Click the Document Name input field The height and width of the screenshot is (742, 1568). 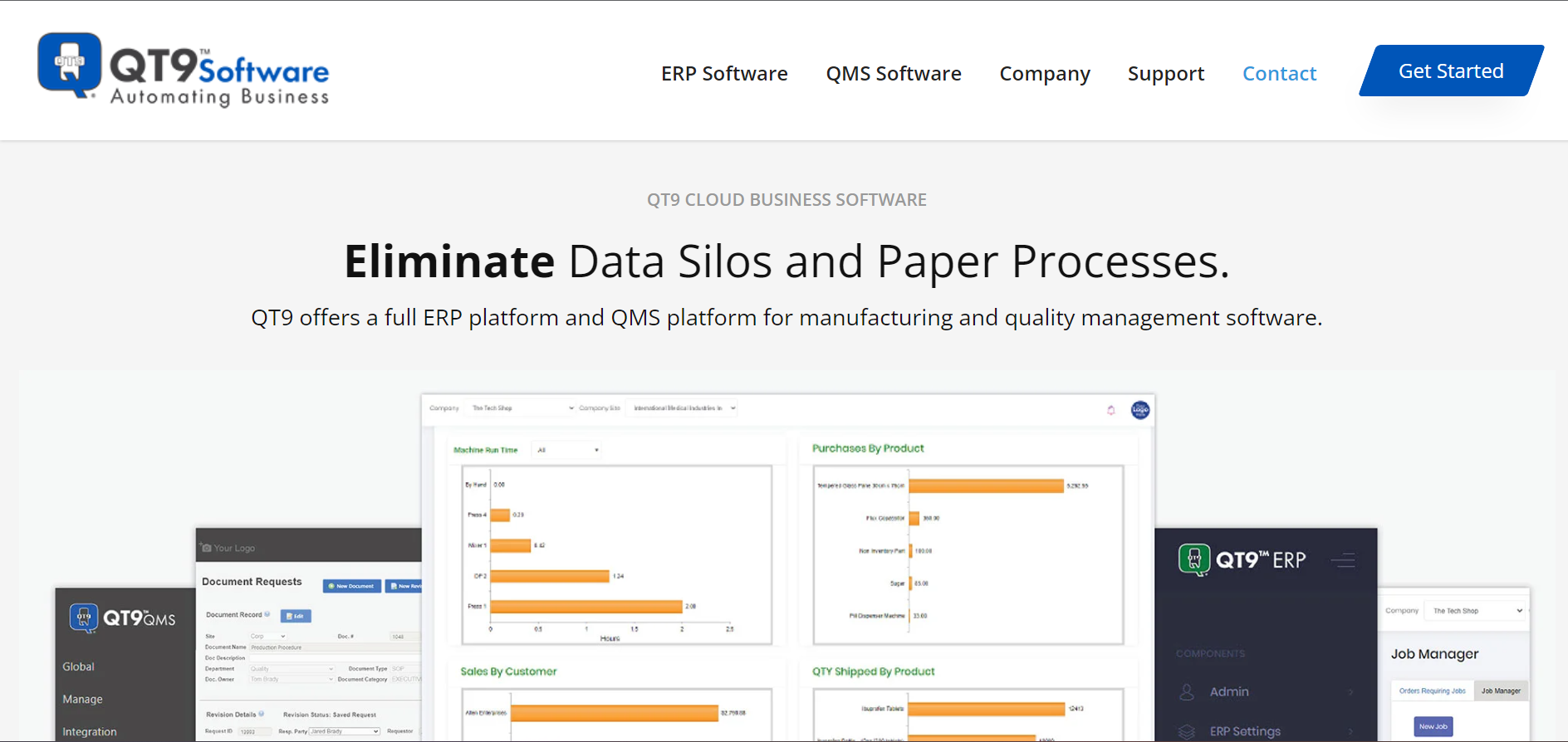point(332,647)
